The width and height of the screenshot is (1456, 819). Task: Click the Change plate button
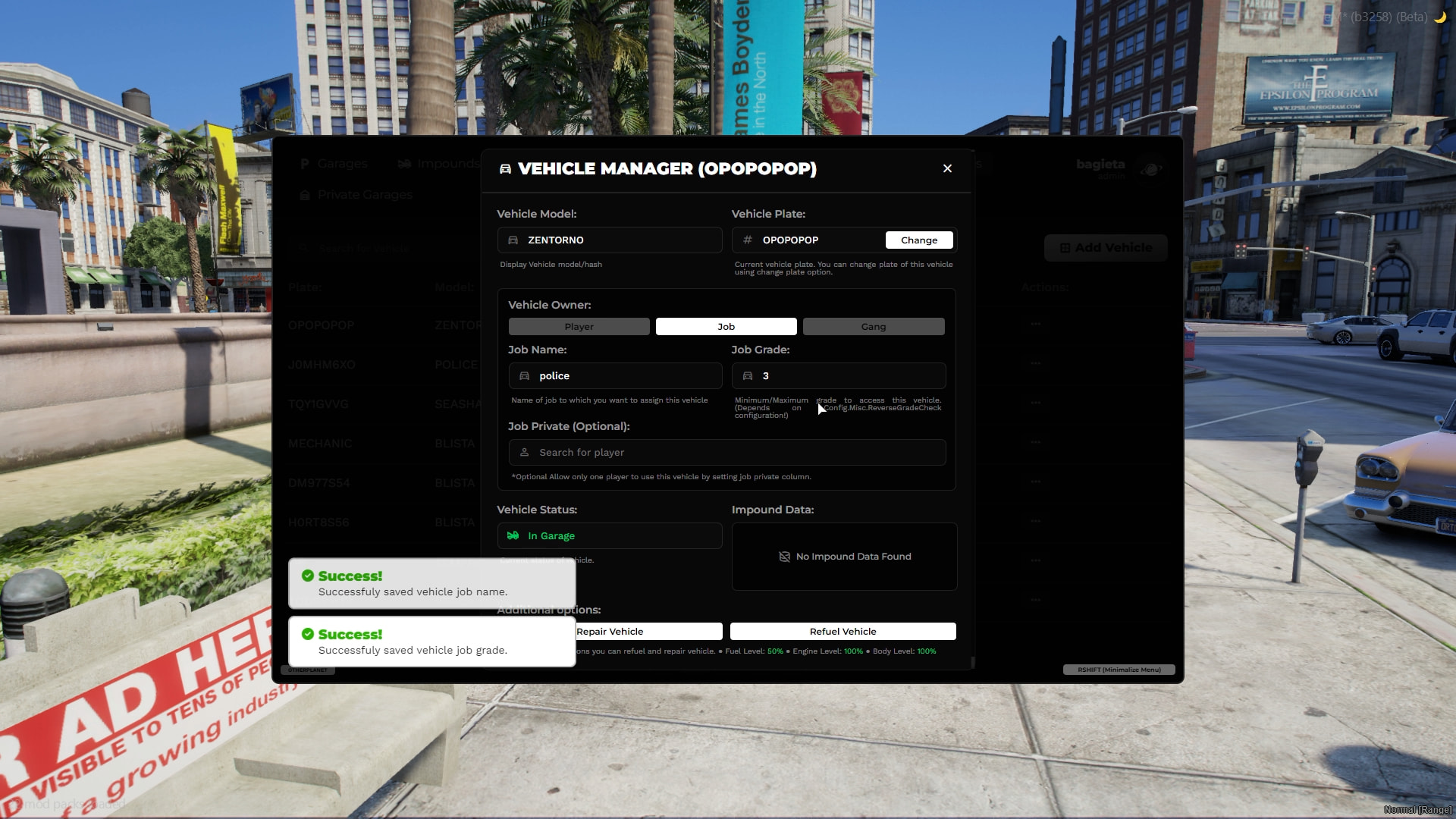pos(919,240)
